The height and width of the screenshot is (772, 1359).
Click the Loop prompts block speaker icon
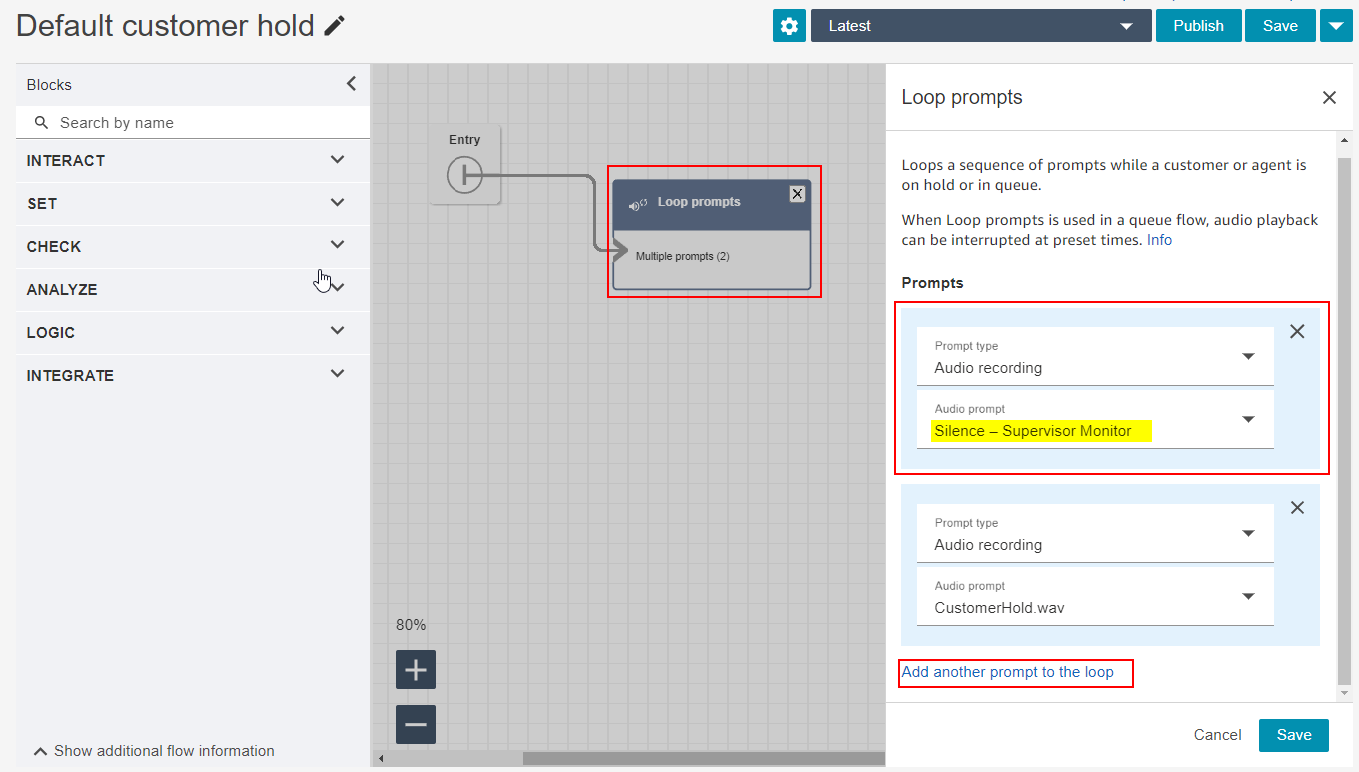[x=637, y=204]
